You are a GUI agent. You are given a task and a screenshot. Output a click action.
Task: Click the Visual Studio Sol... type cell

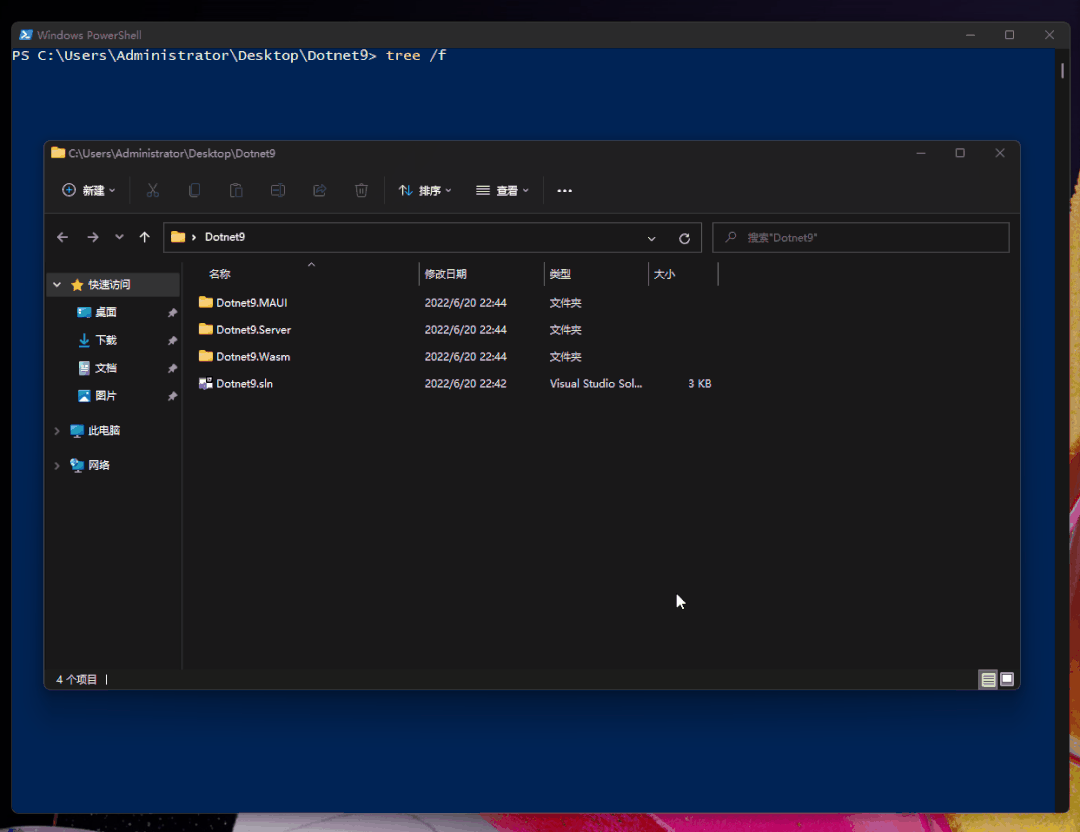(596, 384)
